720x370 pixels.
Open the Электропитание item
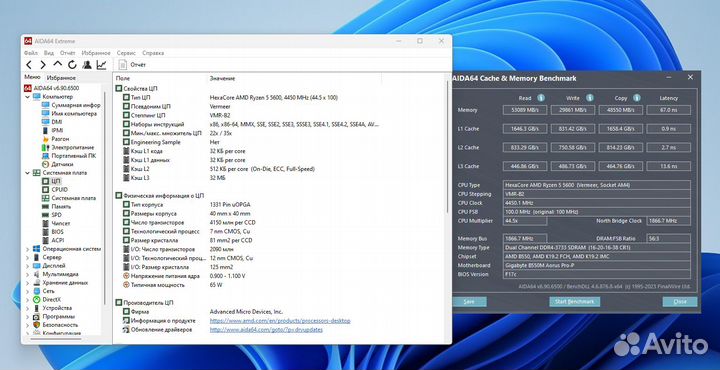pos(68,147)
